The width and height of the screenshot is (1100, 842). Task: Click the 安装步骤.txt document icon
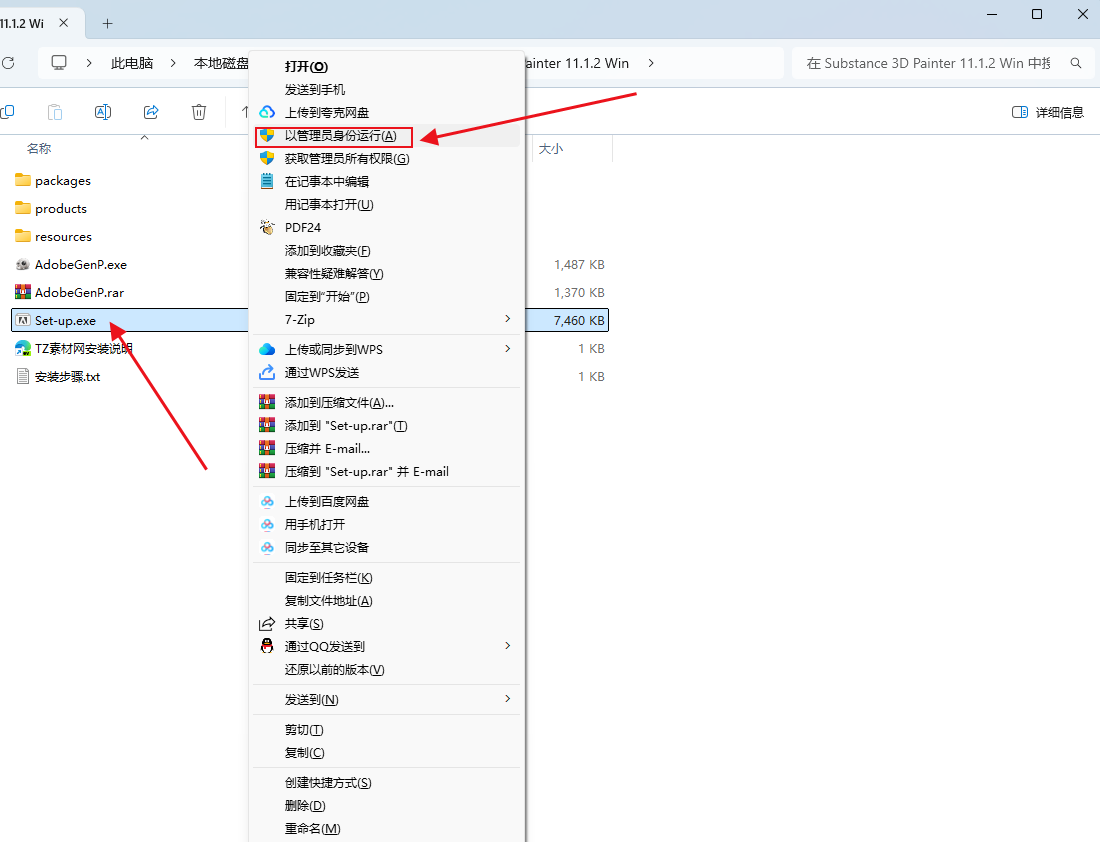click(23, 376)
